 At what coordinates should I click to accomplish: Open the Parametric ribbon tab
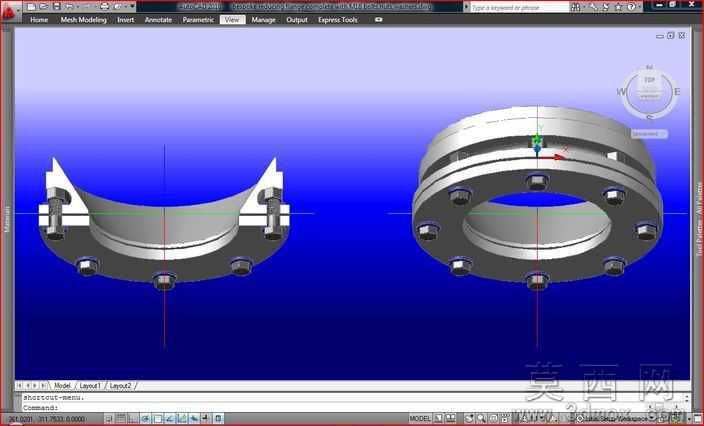198,20
